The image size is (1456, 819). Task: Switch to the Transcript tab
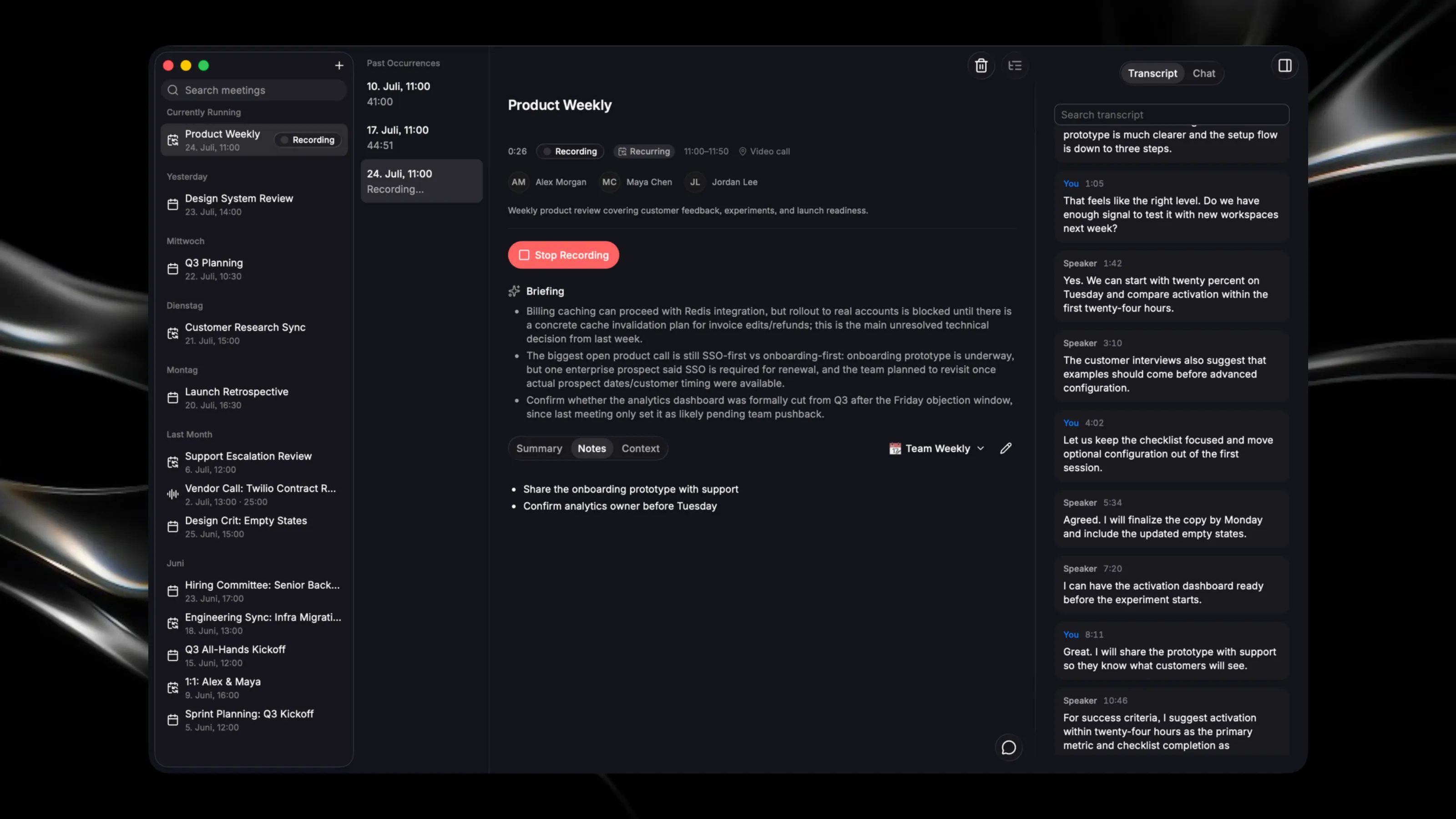[x=1152, y=73]
